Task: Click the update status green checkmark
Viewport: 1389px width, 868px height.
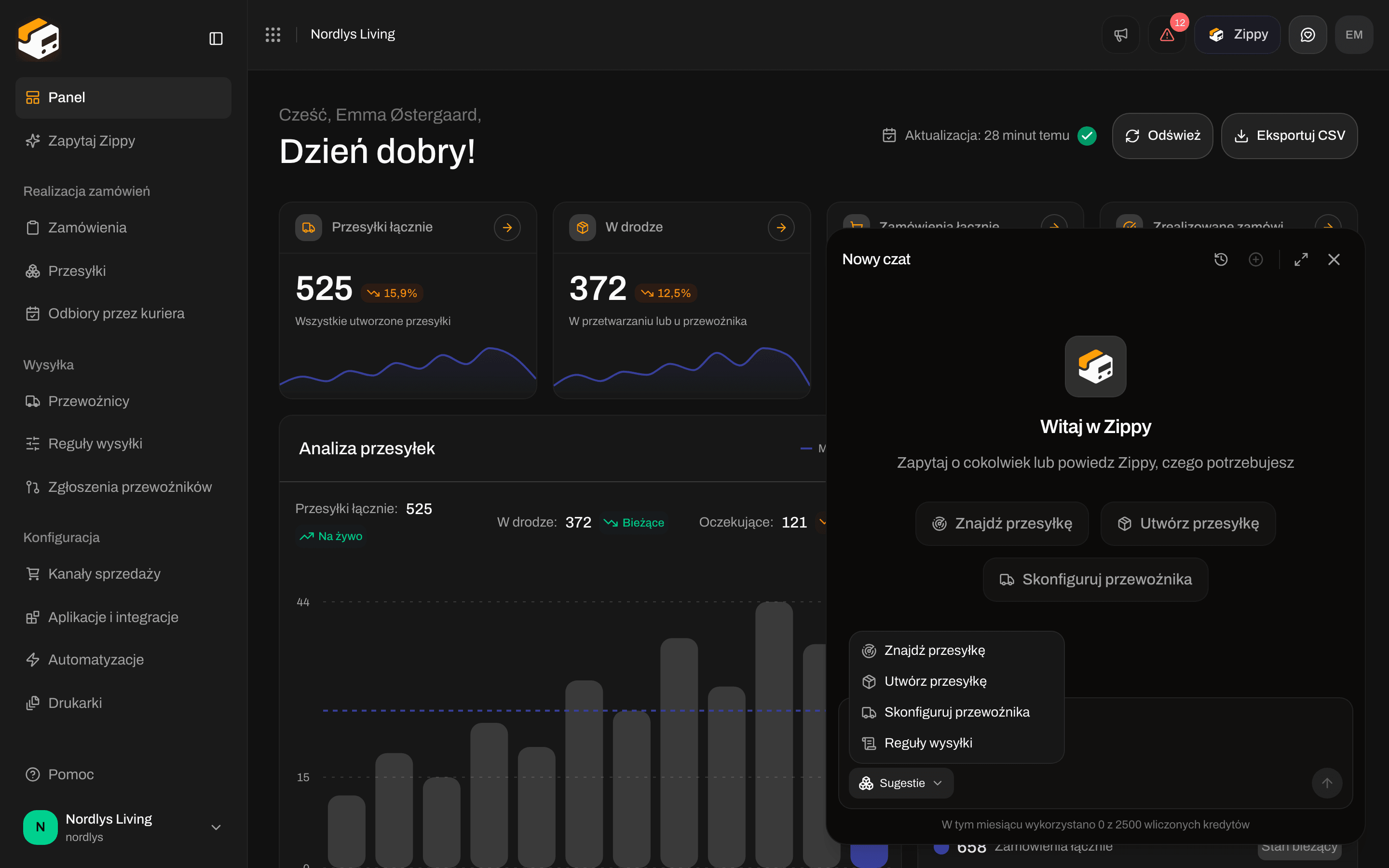Action: [1087, 136]
